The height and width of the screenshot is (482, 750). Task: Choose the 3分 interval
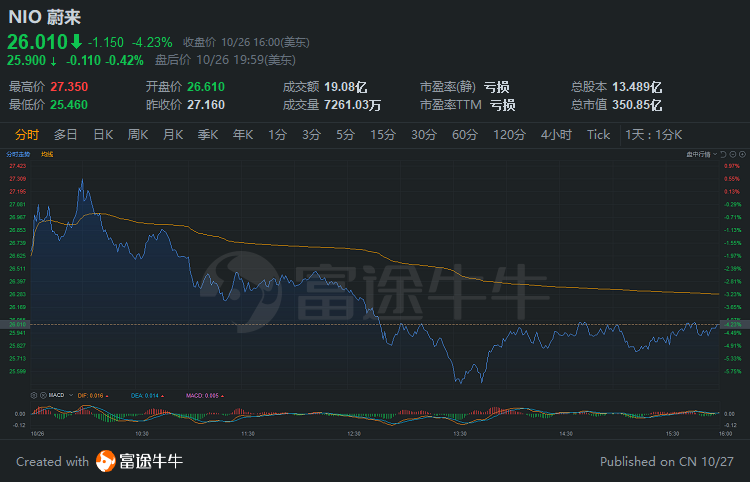(311, 135)
